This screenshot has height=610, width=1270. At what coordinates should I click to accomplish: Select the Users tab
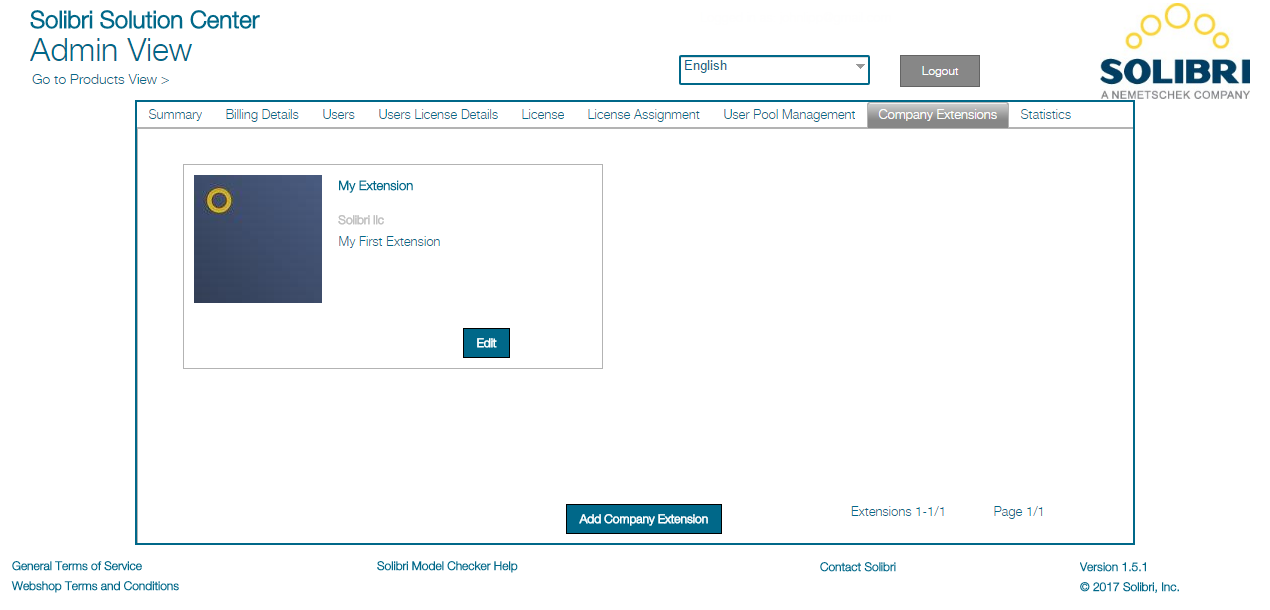[338, 114]
